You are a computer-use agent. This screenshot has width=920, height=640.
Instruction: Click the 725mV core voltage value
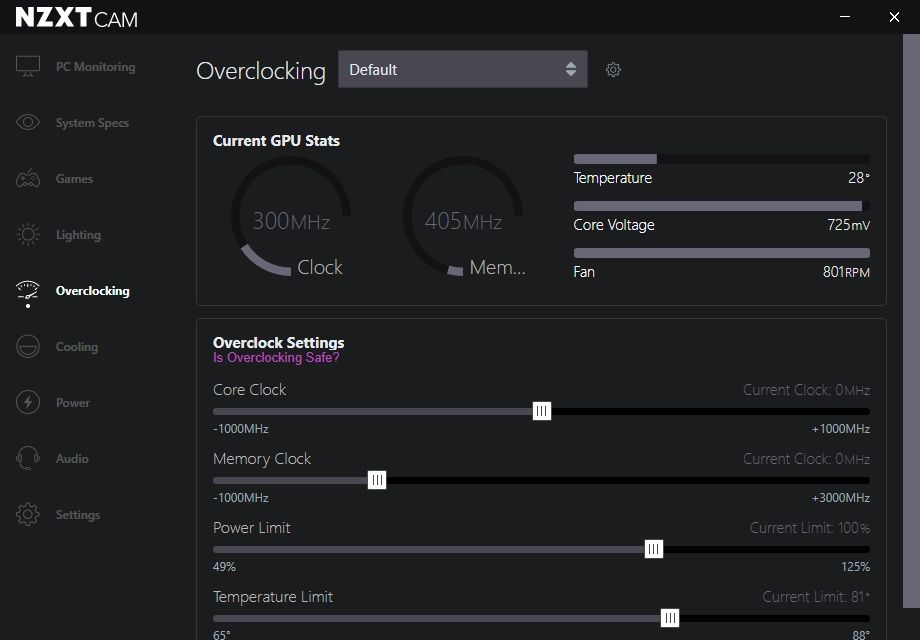coord(848,225)
